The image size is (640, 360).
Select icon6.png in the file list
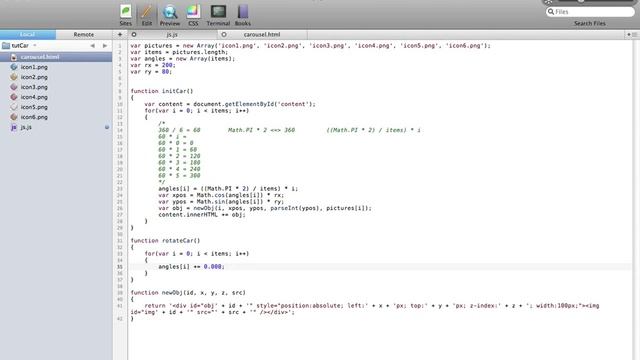coord(56,117)
